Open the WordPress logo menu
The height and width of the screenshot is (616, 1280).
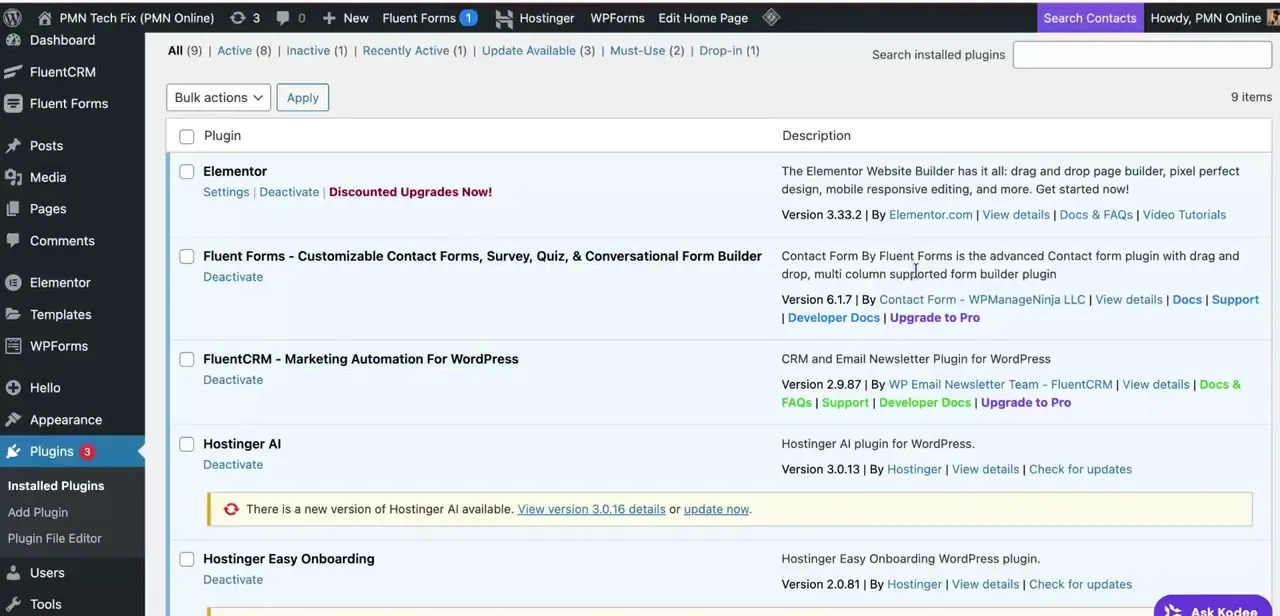13,18
